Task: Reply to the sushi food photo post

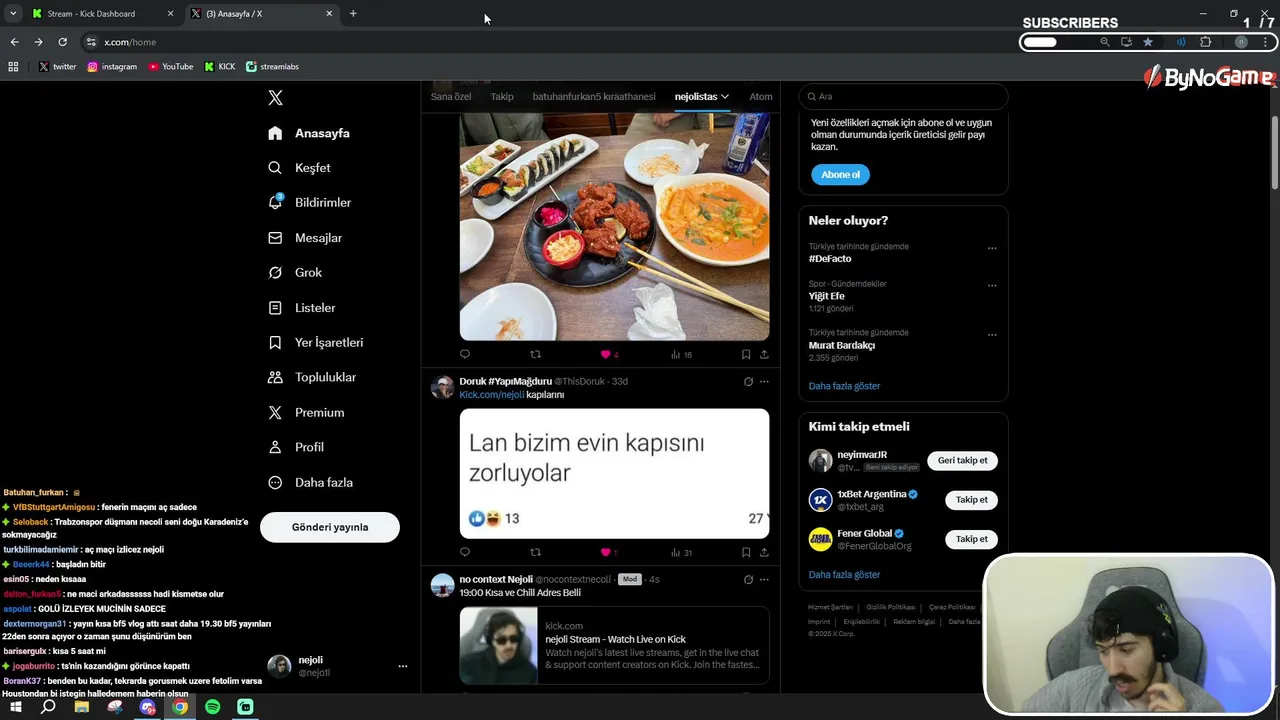Action: click(x=465, y=354)
